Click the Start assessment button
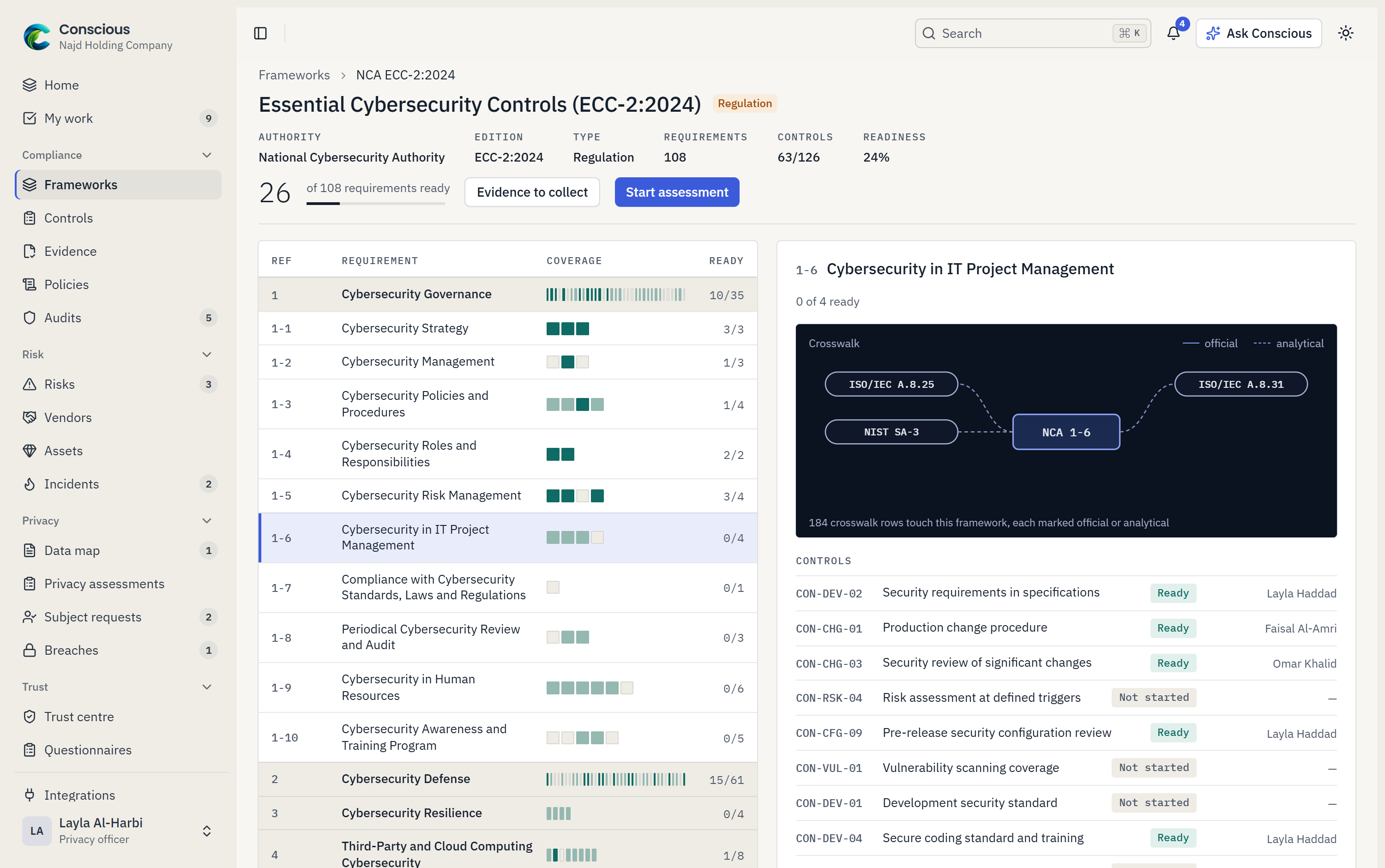Image resolution: width=1385 pixels, height=868 pixels. tap(677, 193)
